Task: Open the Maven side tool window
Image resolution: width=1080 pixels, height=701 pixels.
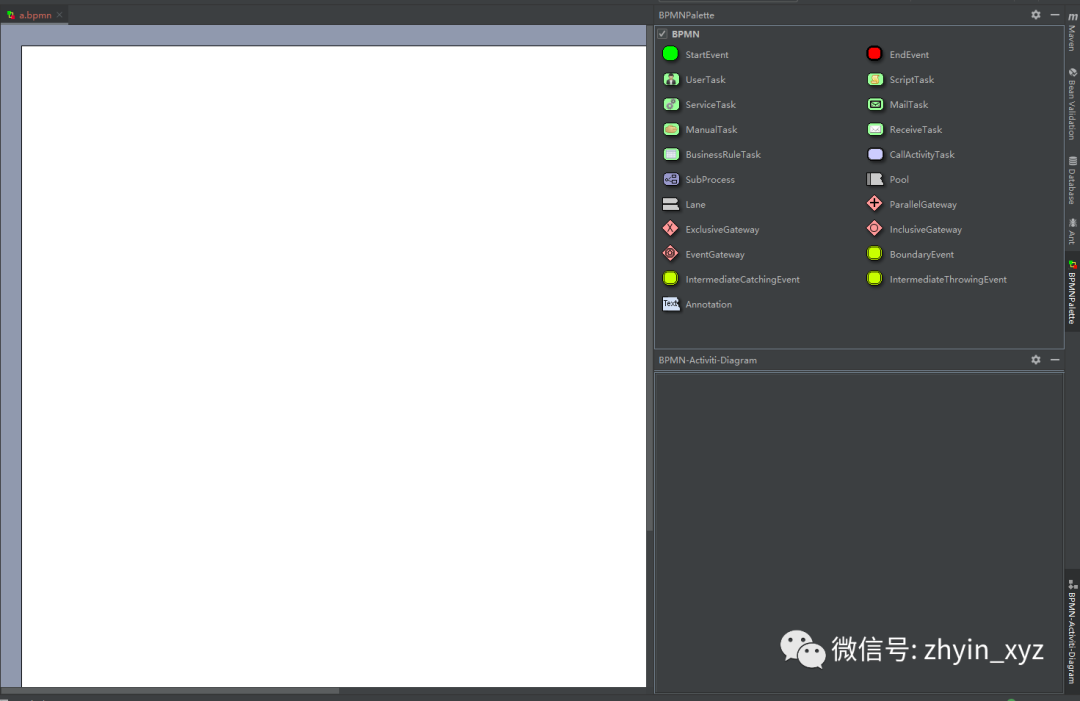Action: tap(1072, 32)
